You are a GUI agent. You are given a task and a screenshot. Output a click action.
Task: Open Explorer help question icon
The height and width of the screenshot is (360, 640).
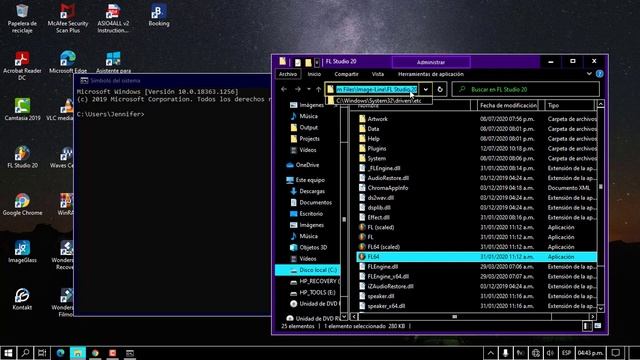[599, 74]
